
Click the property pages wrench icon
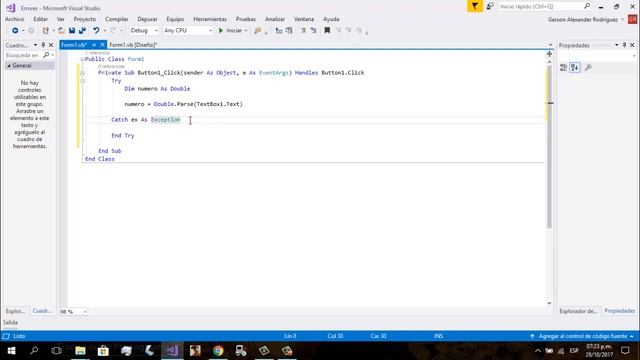pyautogui.click(x=588, y=68)
